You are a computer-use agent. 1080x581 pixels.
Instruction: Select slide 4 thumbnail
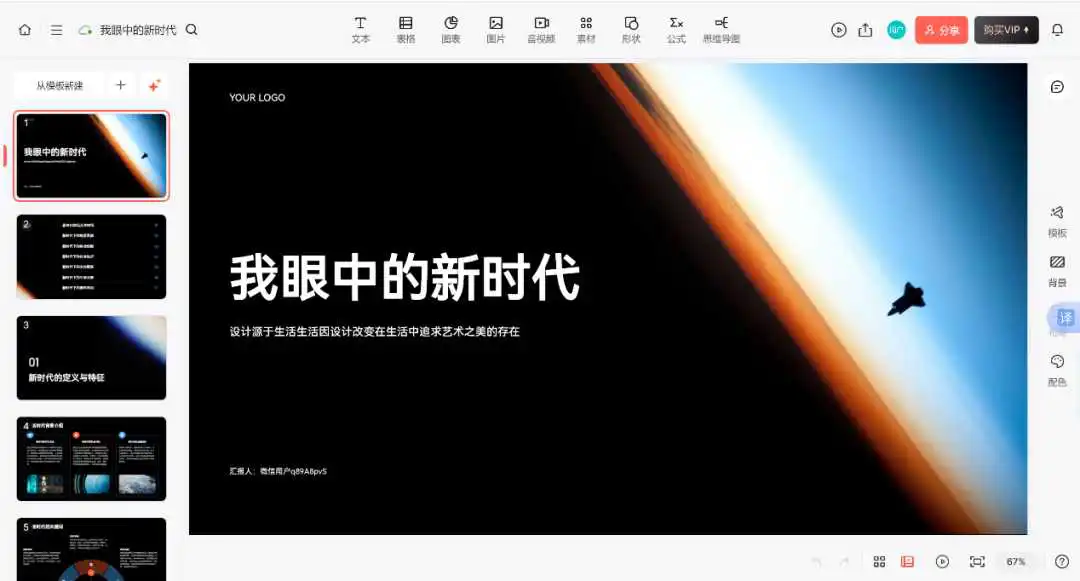tap(92, 458)
